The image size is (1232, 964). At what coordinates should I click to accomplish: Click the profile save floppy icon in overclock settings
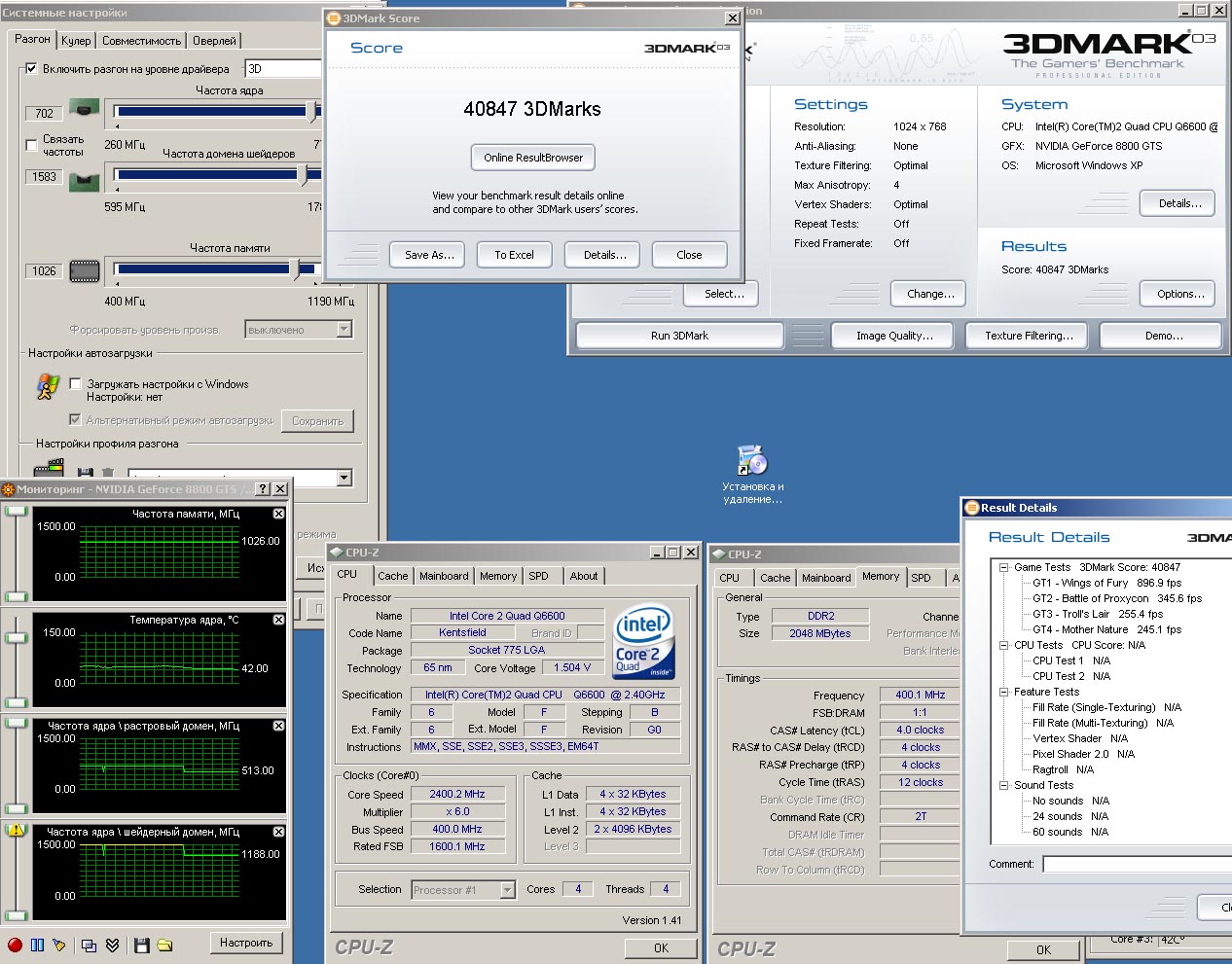coord(86,474)
